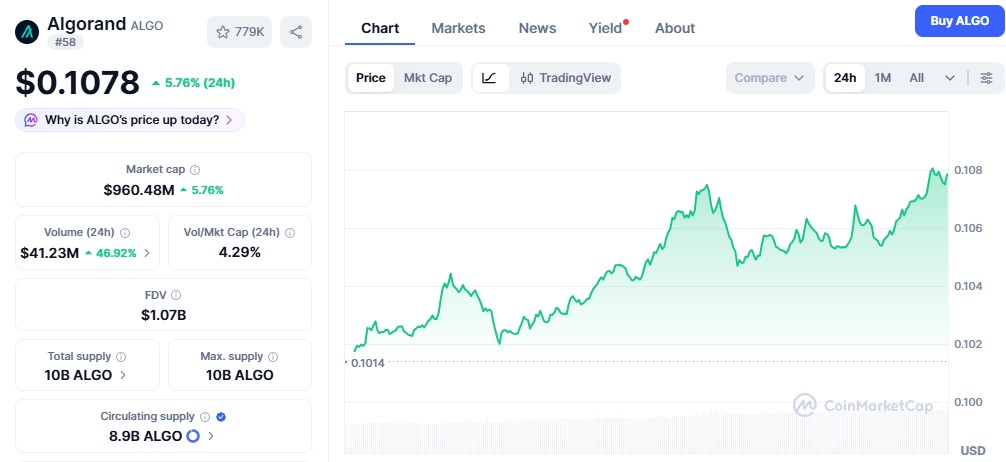Click the #58 rank badge
Screen dimensions: 1006x462
click(x=65, y=42)
